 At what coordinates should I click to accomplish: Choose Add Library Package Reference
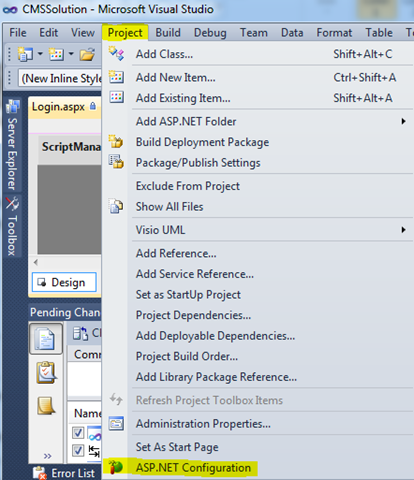(257, 377)
